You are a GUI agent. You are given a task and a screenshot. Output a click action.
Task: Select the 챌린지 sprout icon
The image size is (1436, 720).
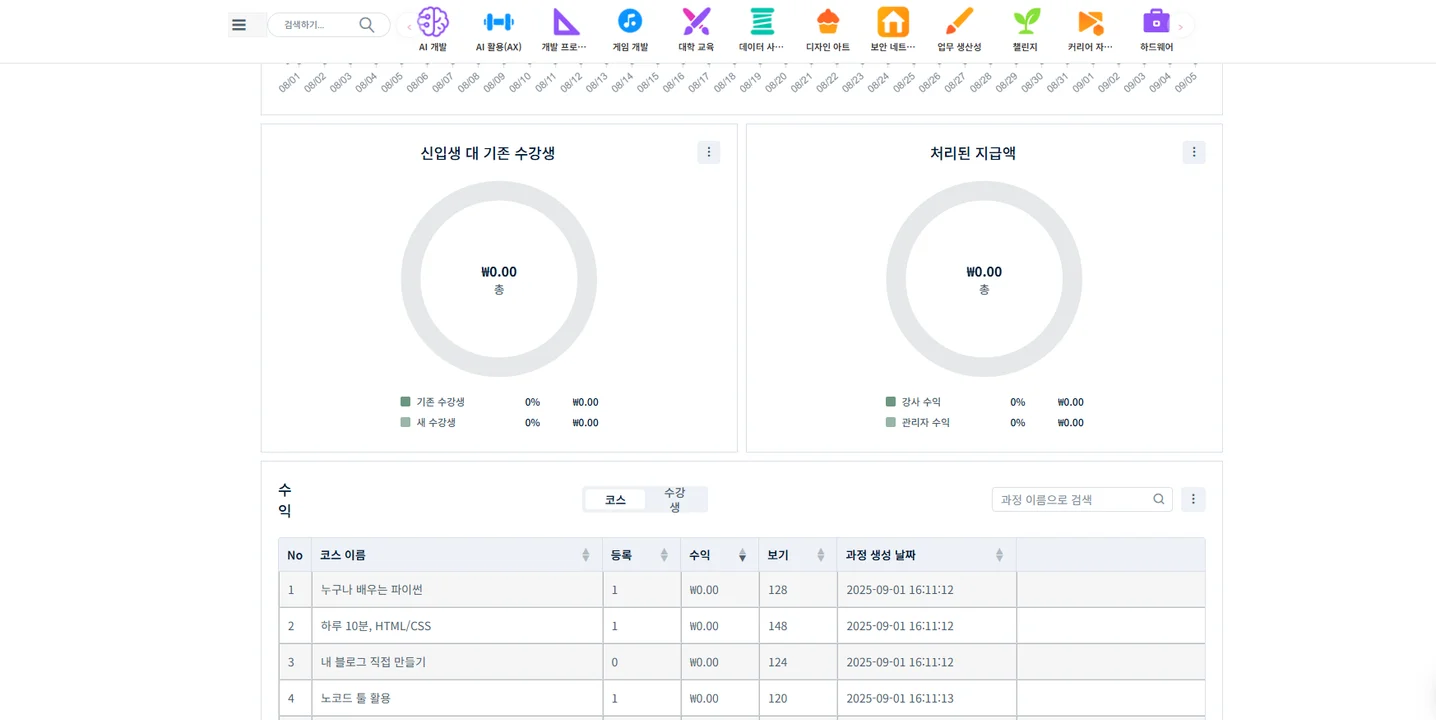pos(1025,22)
